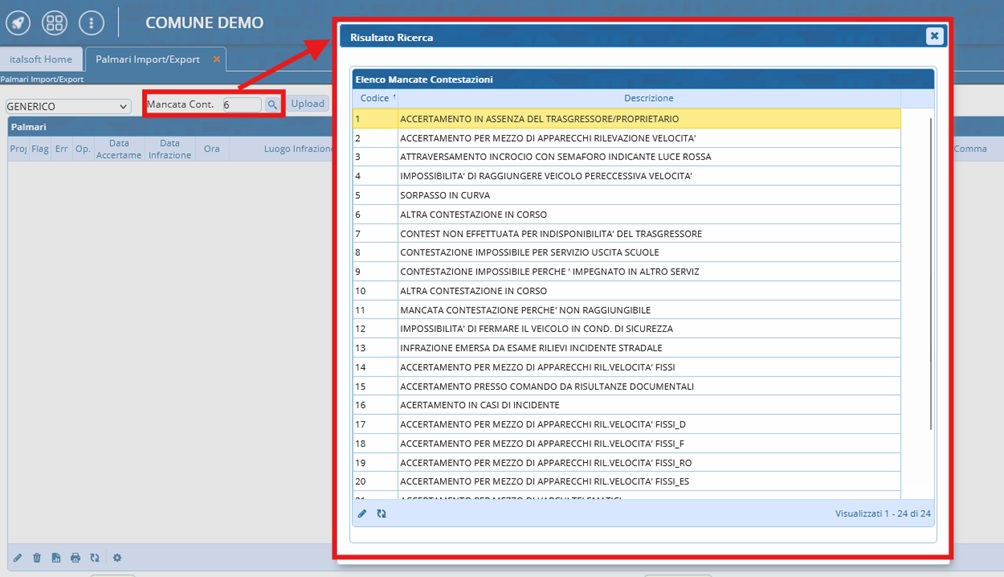The width and height of the screenshot is (1004, 577).
Task: Click the results list vertical scrollbar
Action: (931, 270)
